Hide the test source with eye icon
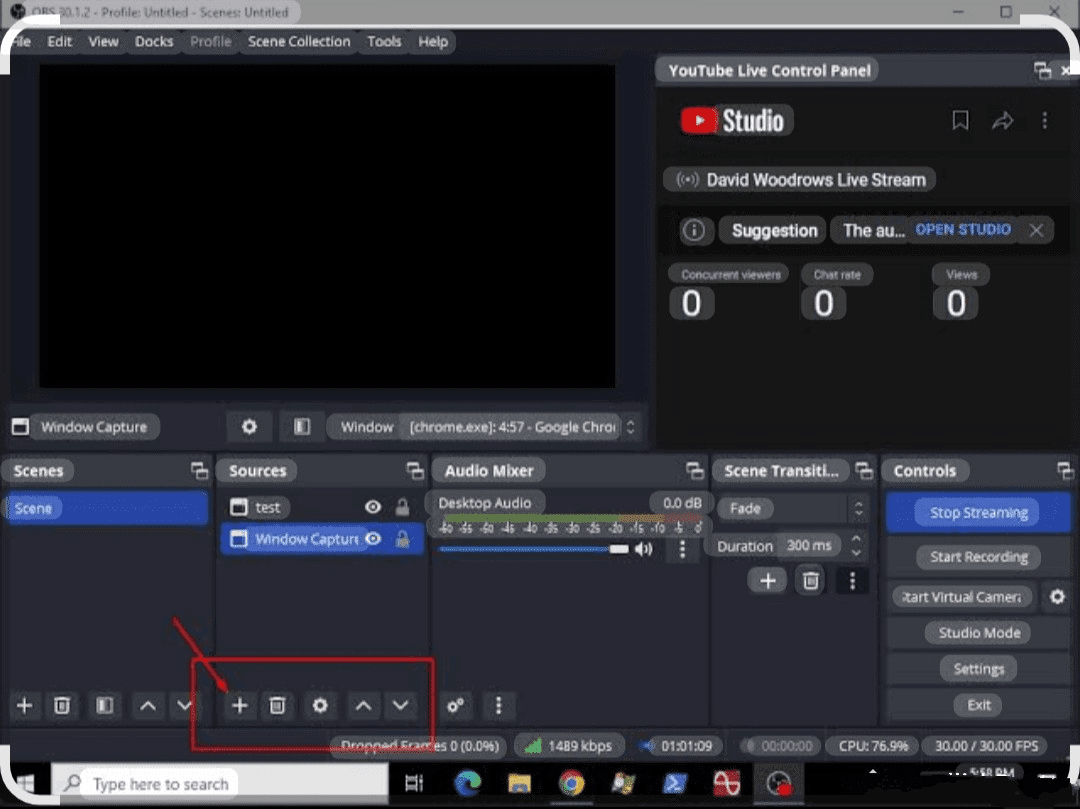This screenshot has width=1080, height=809. pos(373,507)
